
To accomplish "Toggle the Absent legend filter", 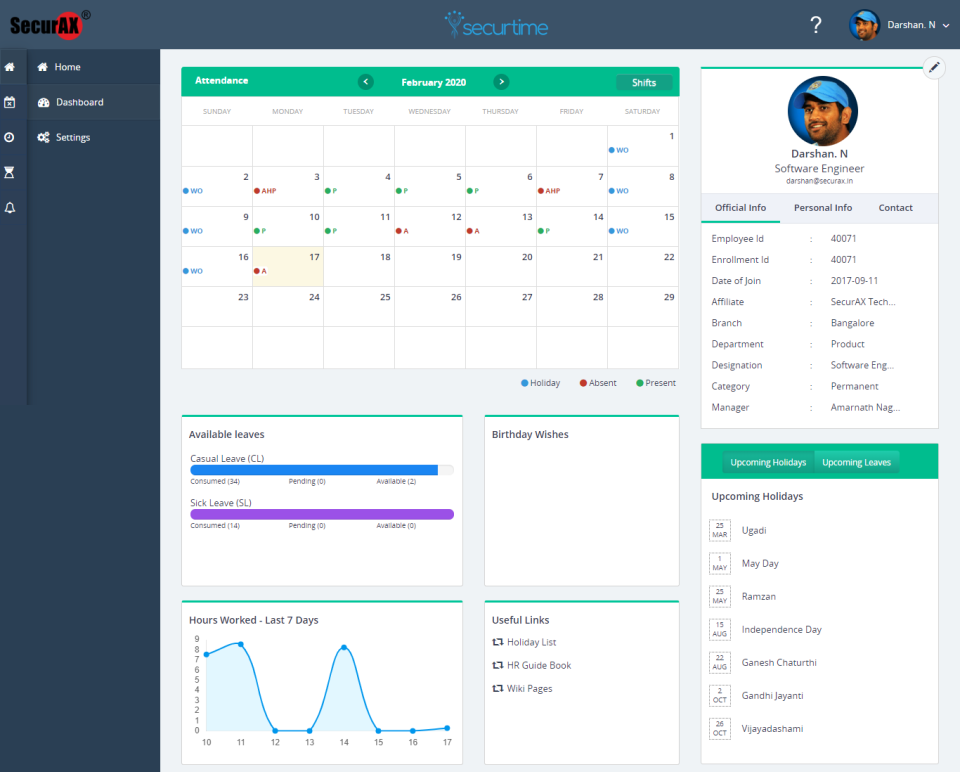I will 597,382.
